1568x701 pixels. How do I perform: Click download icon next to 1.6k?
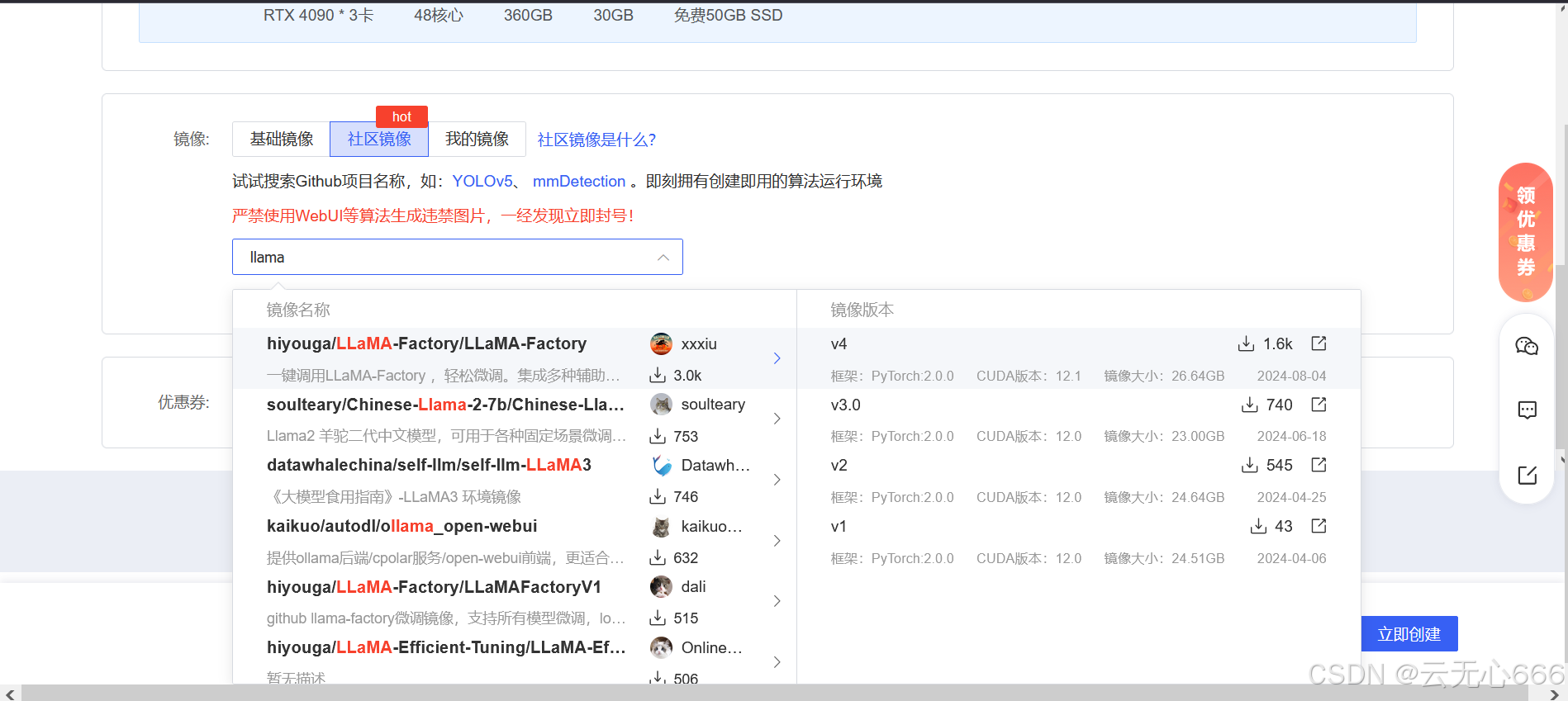pyautogui.click(x=1246, y=344)
